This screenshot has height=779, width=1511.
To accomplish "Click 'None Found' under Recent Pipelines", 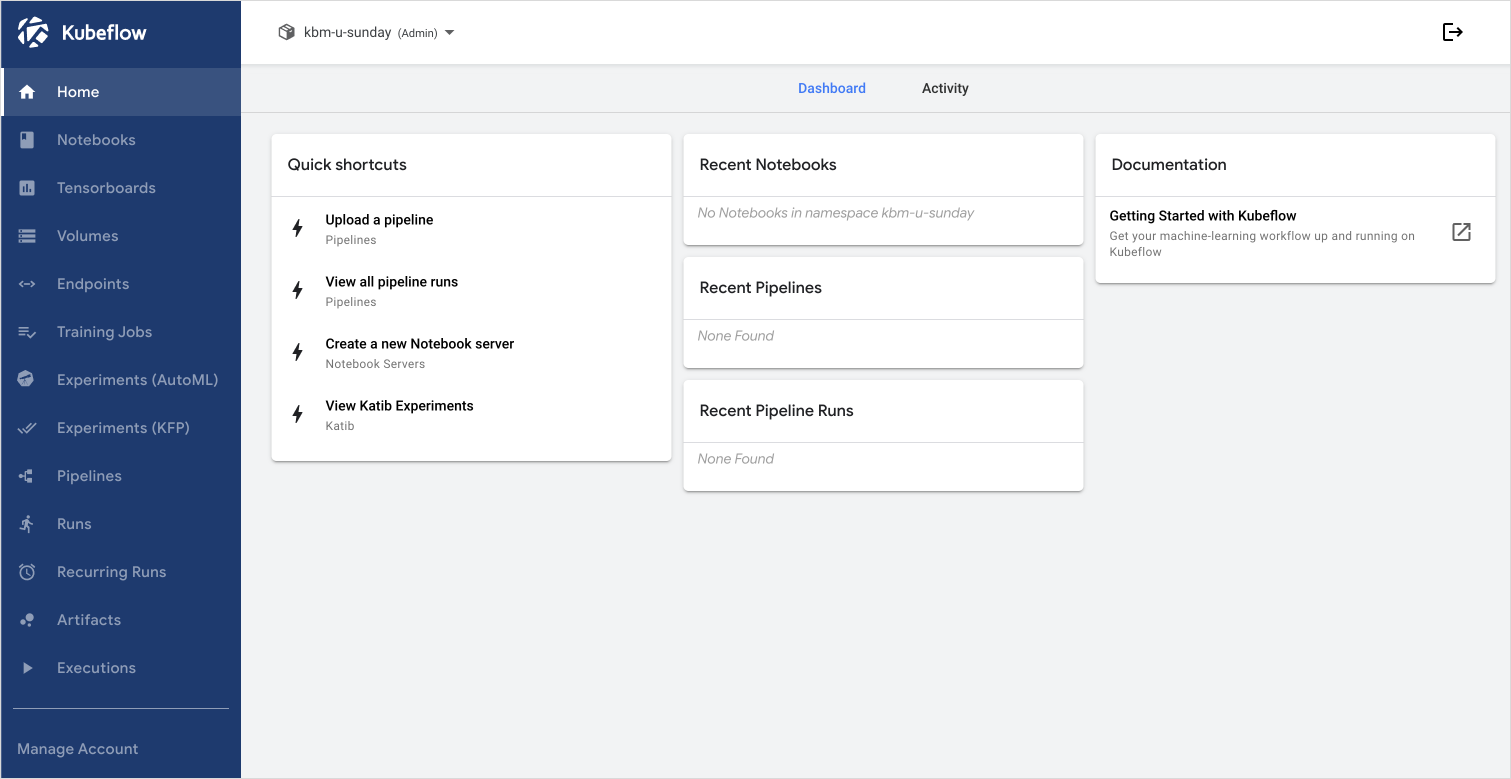I will [x=736, y=336].
